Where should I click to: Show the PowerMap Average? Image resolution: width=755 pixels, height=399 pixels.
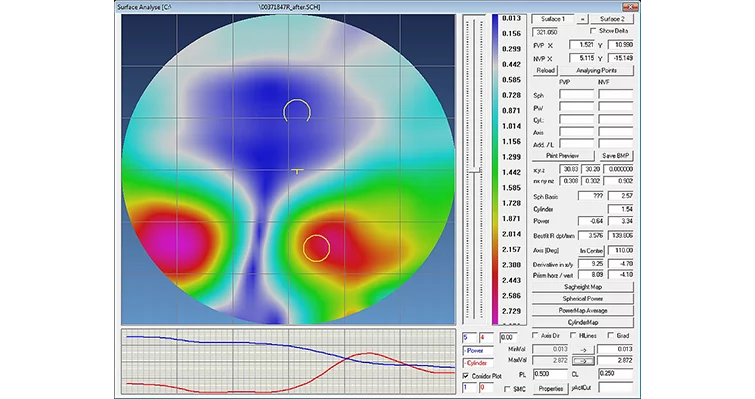pos(583,311)
